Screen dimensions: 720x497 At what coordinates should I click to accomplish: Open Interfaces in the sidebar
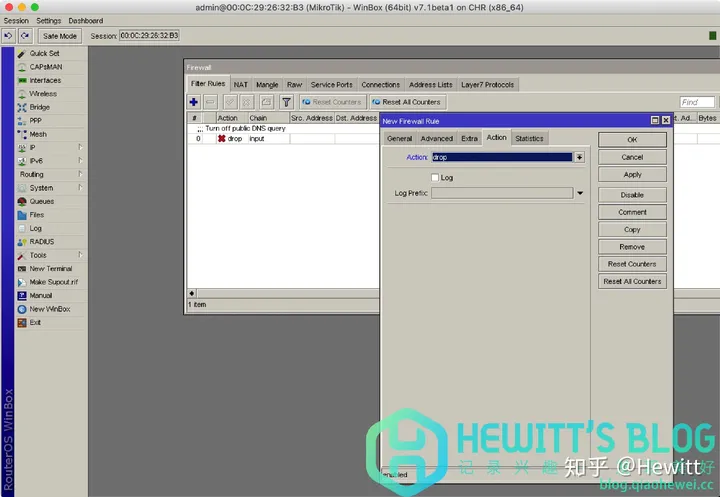coord(45,80)
